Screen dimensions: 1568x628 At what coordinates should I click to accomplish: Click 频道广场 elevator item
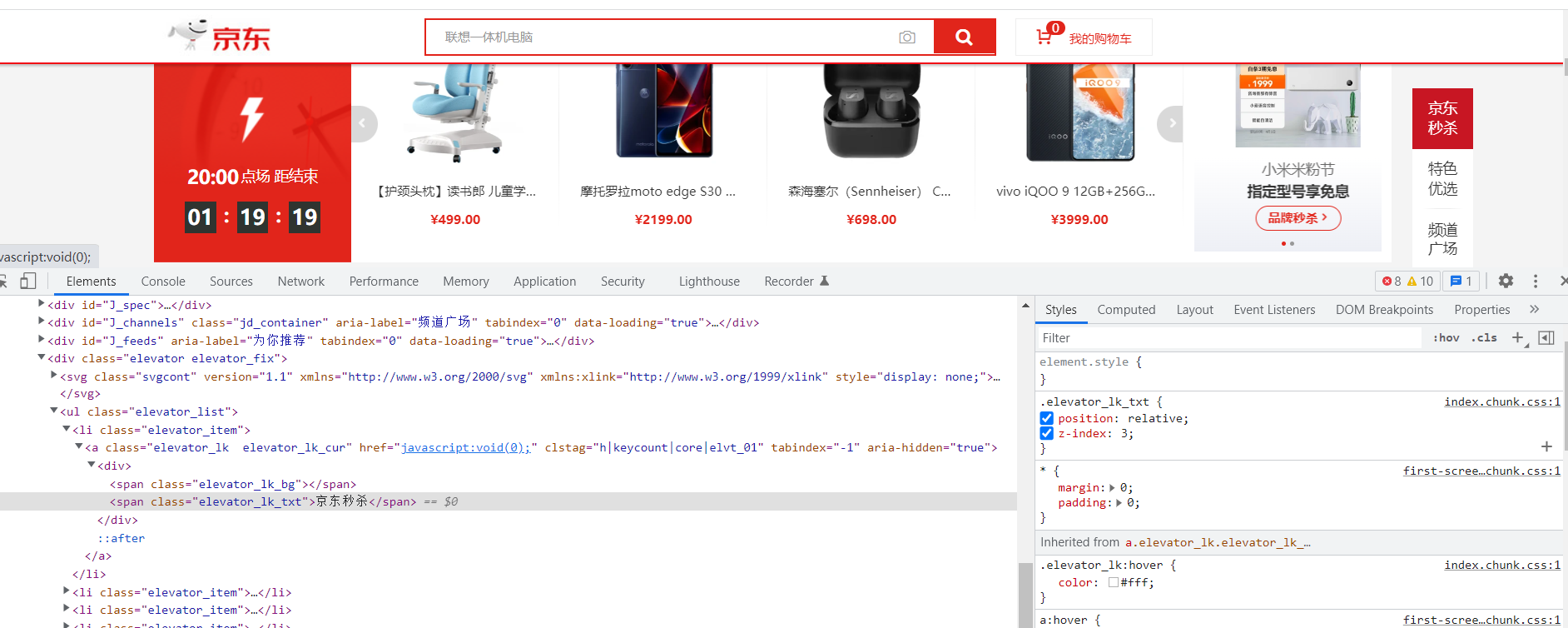[1442, 239]
